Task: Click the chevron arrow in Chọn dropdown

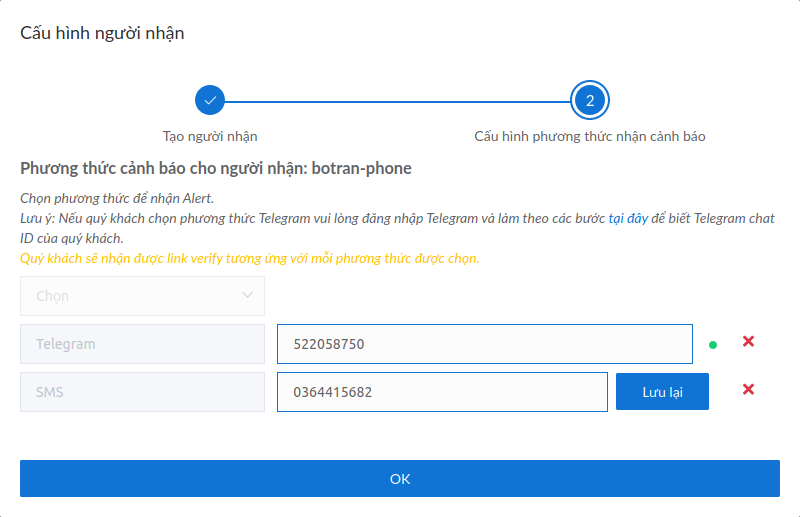Action: point(247,295)
